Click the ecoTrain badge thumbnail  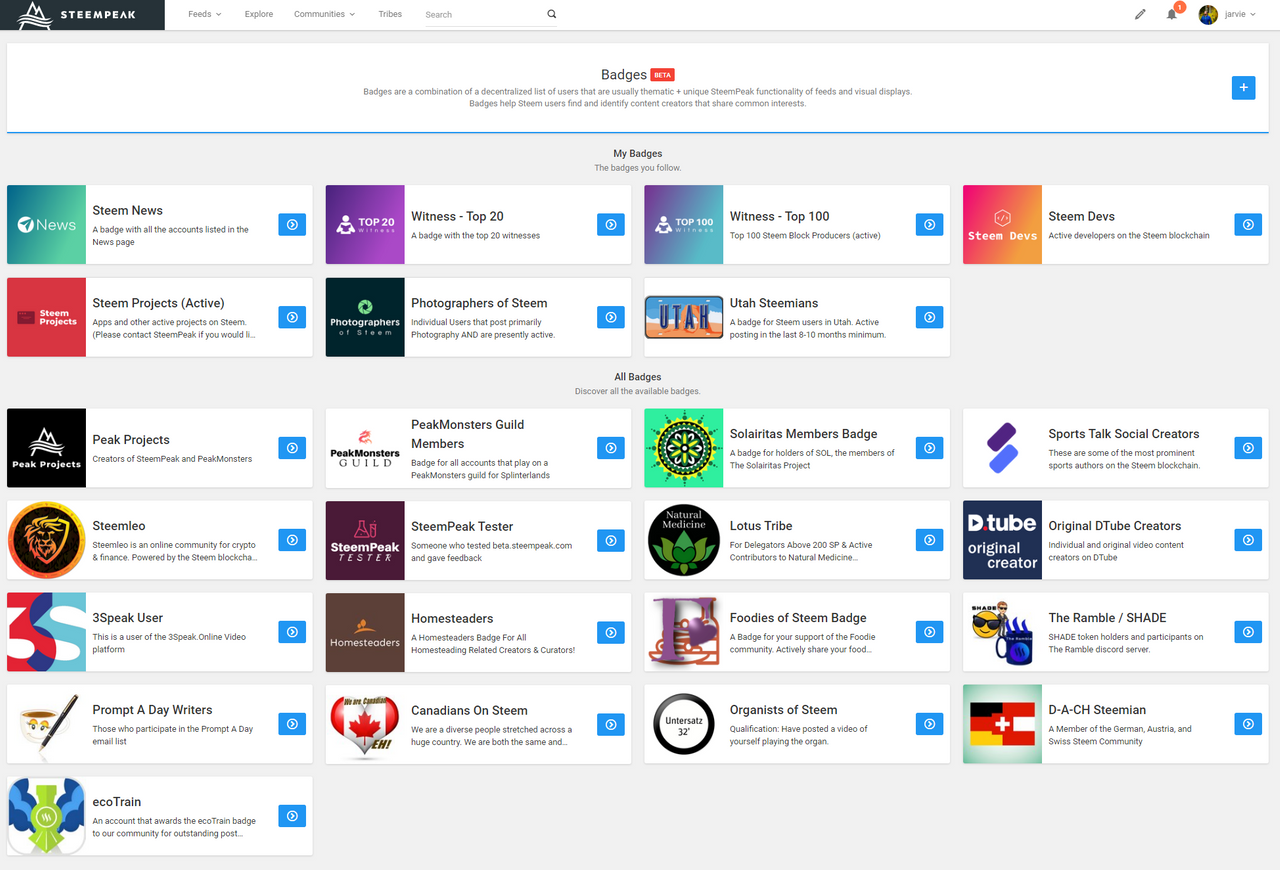pos(47,816)
